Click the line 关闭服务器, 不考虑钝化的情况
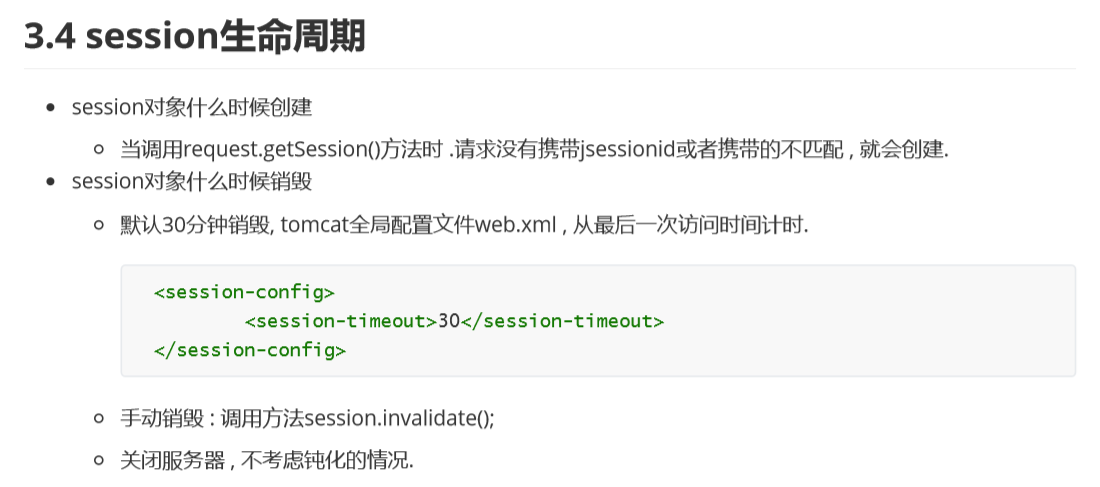The image size is (1100, 487). (267, 461)
